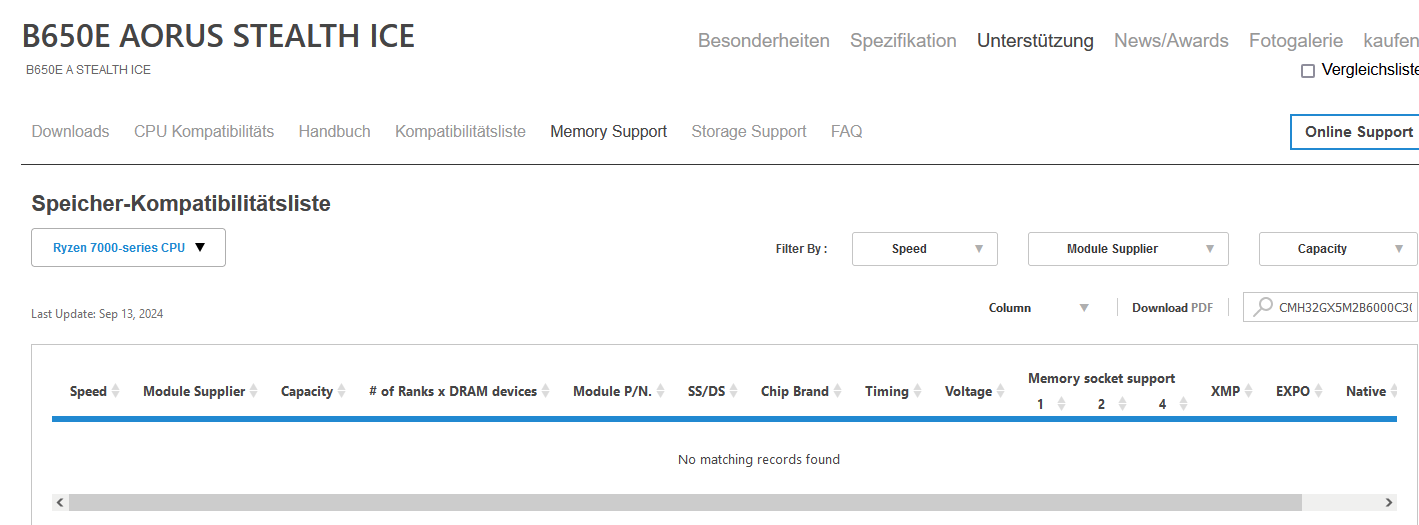This screenshot has width=1419, height=525.
Task: Go to Besonderheiten section
Action: click(x=764, y=41)
